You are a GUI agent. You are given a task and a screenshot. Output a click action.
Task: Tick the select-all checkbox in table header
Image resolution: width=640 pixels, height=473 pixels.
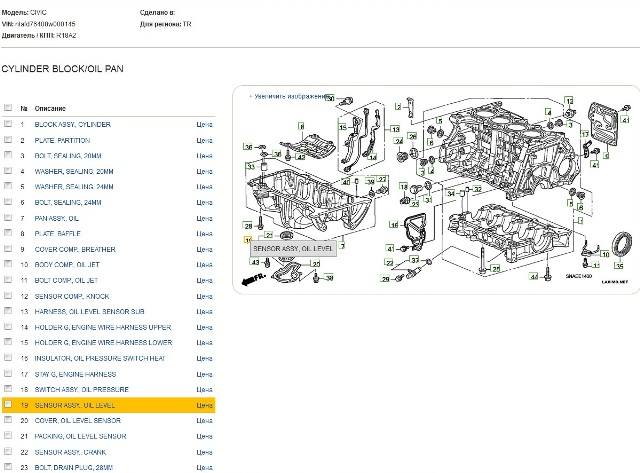[x=8, y=107]
